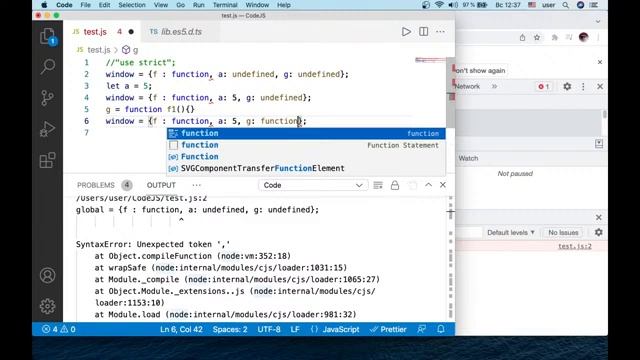
Task: Select 'Function Statement' snippet suggestion
Action: [x=306, y=145]
